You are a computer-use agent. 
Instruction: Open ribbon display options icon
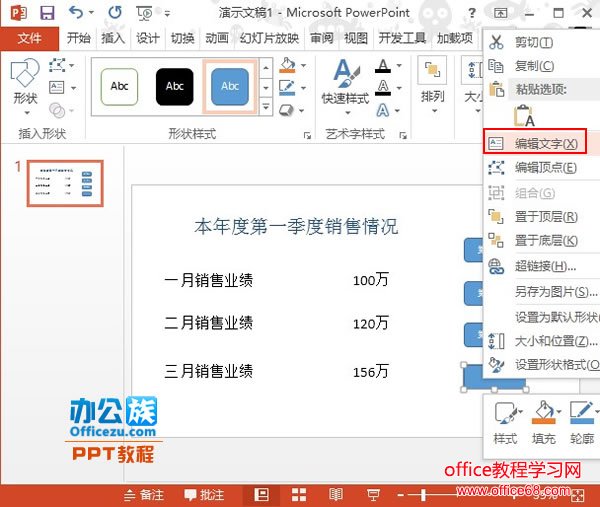pos(500,13)
